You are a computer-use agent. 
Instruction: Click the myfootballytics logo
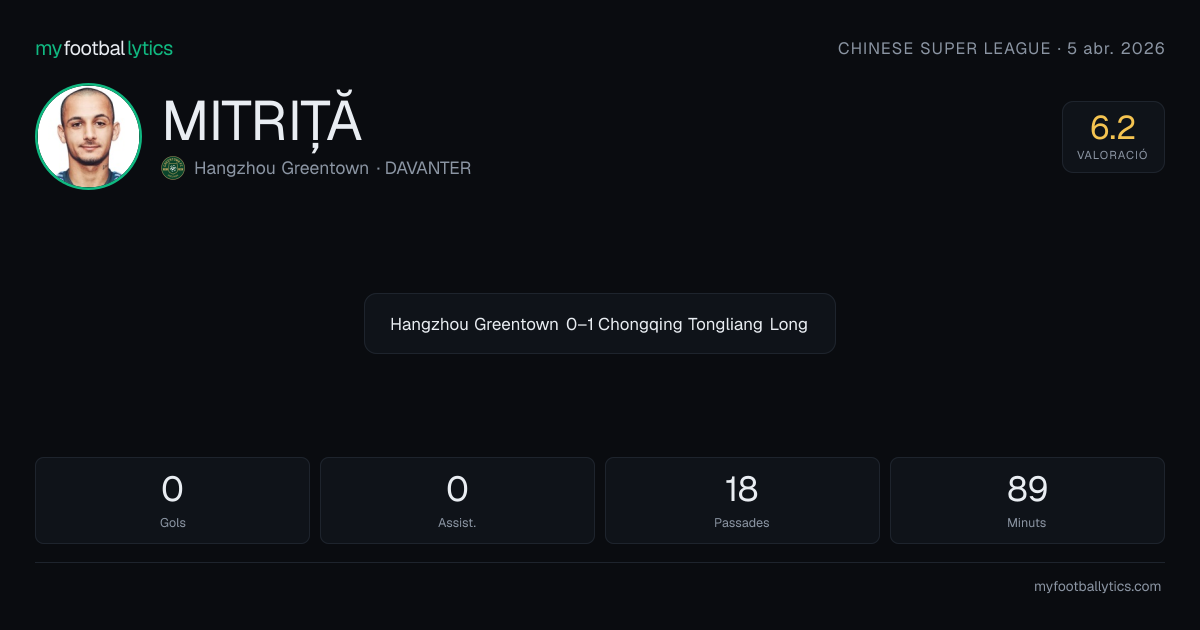point(104,48)
